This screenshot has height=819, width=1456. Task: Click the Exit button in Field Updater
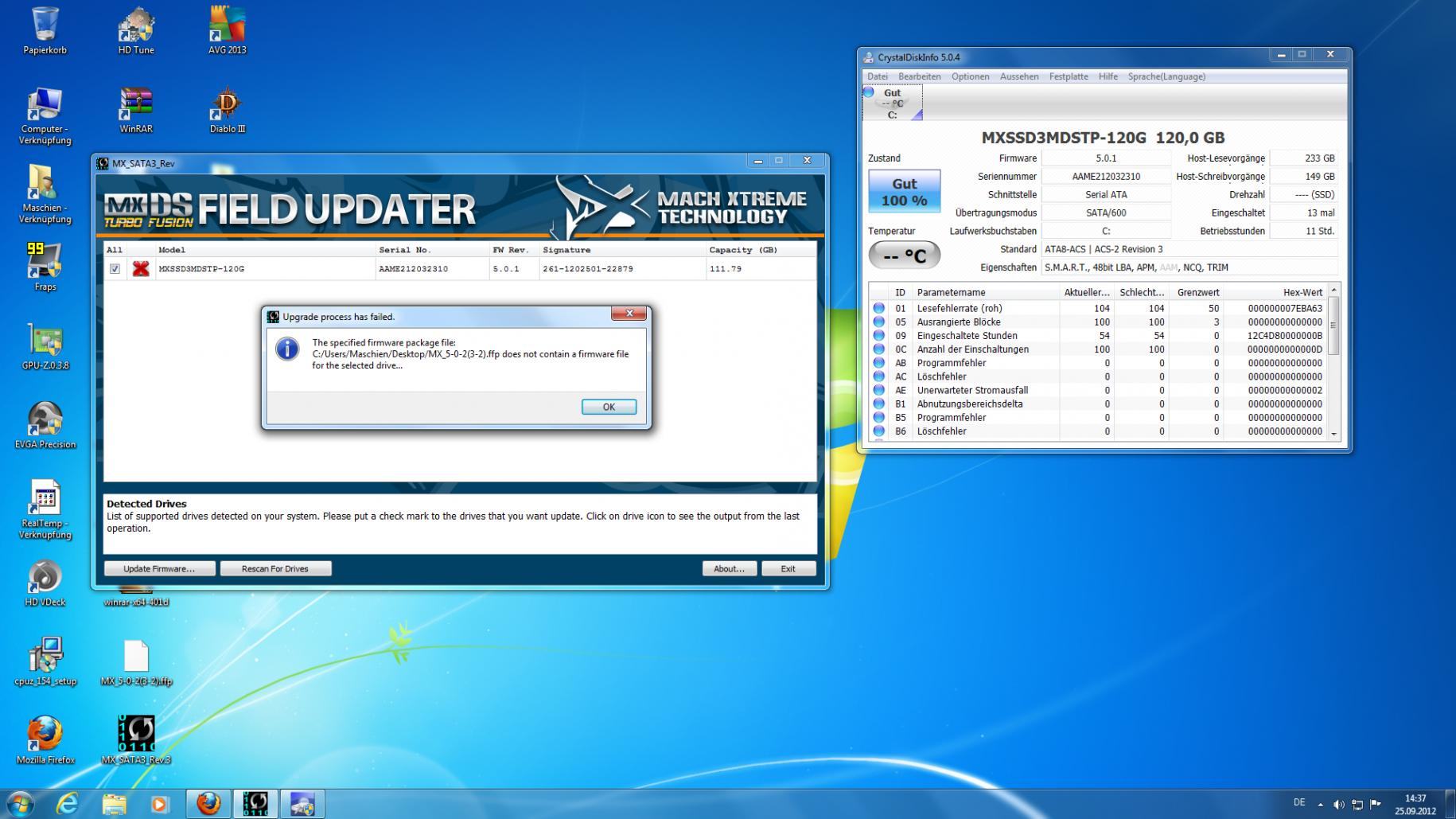click(x=788, y=568)
